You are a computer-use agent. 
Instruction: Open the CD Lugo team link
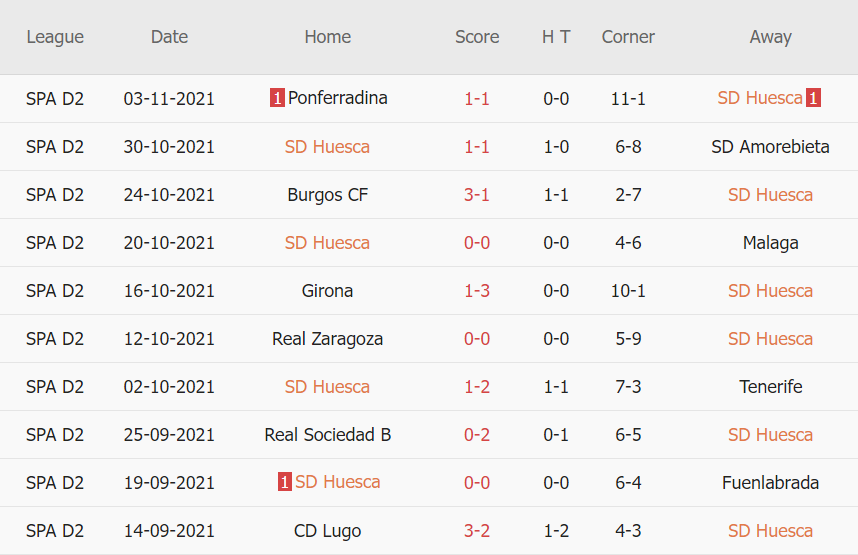tap(327, 531)
